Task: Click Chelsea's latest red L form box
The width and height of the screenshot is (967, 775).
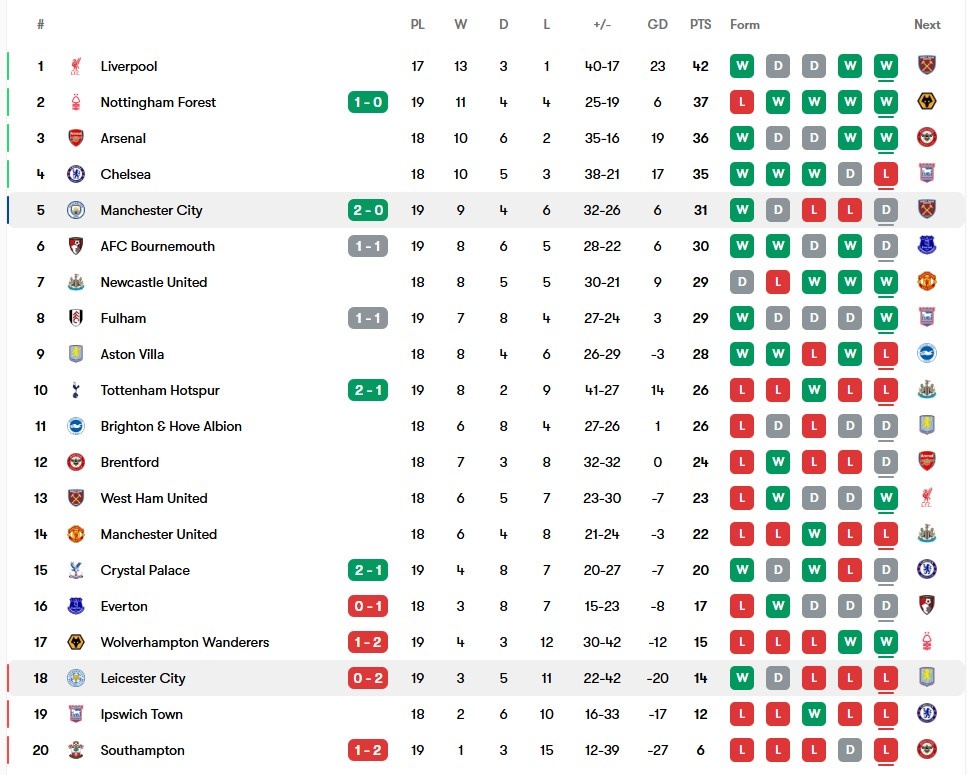Action: tap(886, 174)
